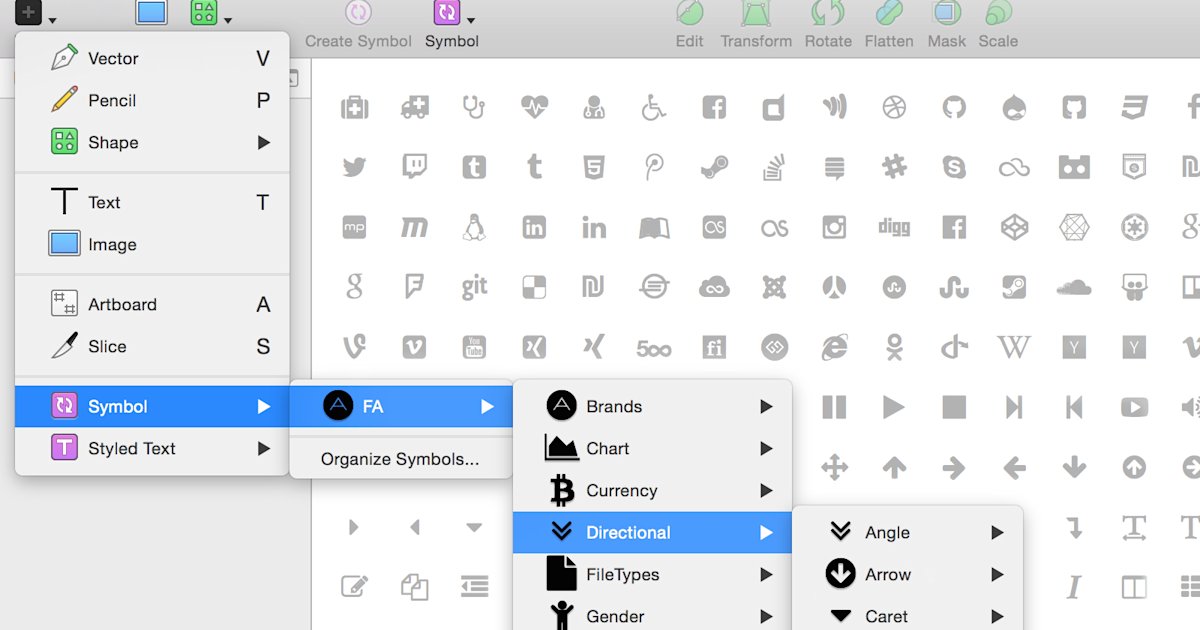The width and height of the screenshot is (1200, 630).
Task: Click the Create Symbol toolbar button
Action: [x=358, y=25]
